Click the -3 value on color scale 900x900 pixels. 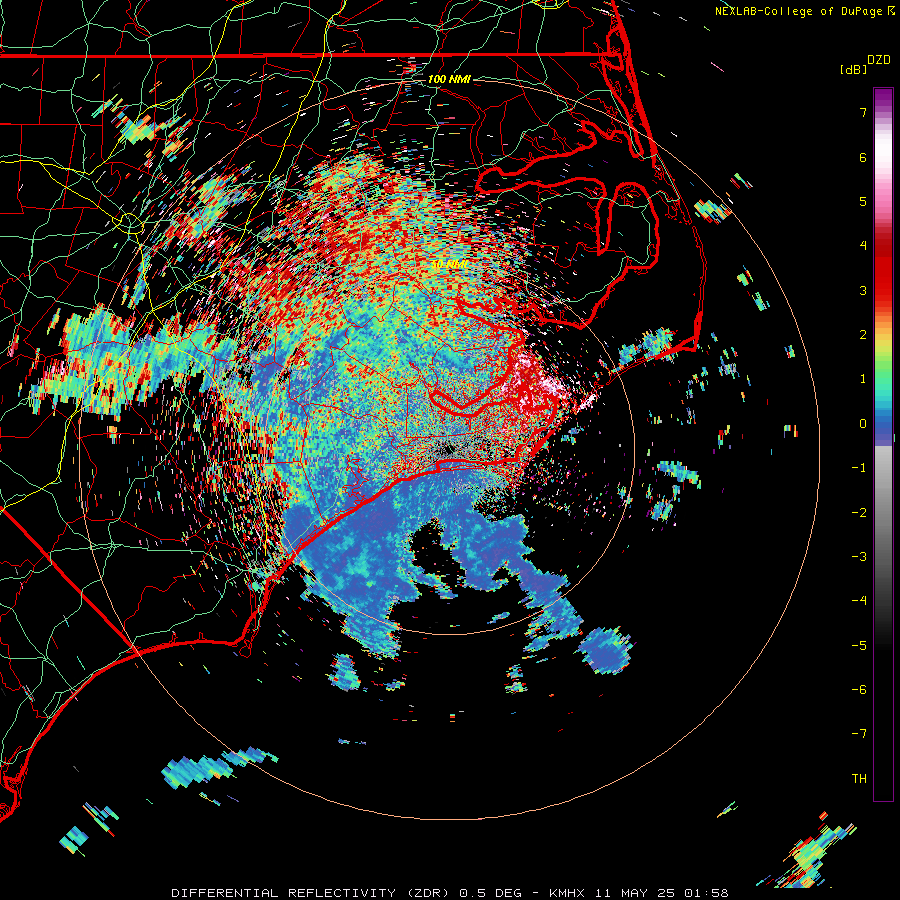[859, 557]
